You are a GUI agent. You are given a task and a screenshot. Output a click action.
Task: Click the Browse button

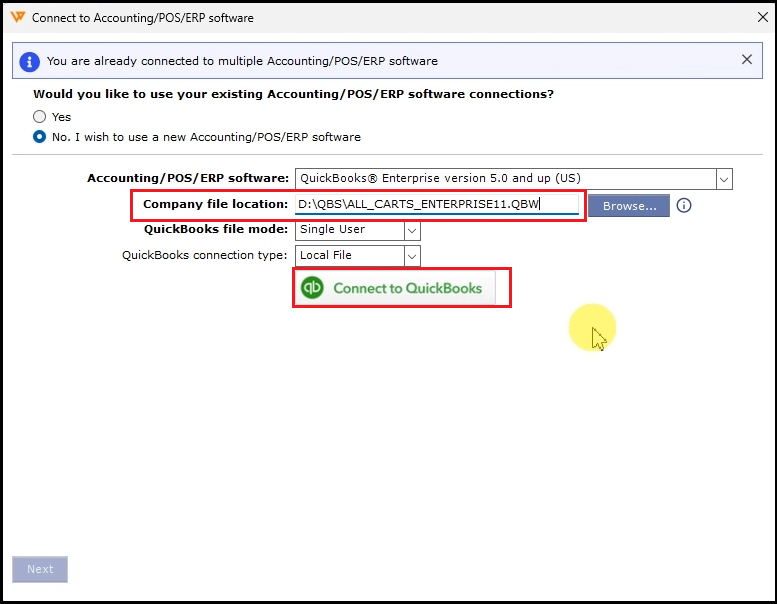629,206
